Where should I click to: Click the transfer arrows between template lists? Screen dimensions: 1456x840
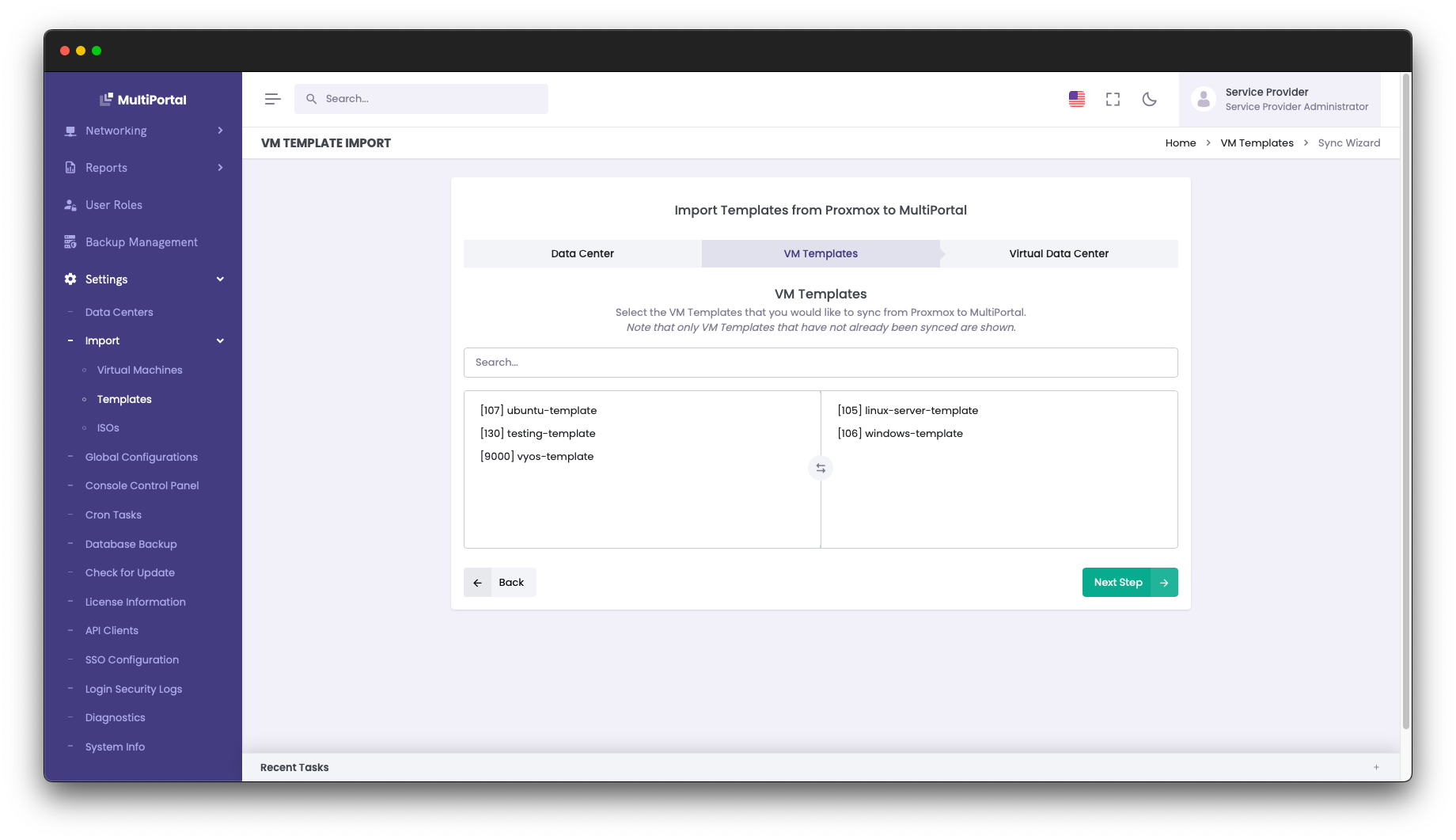point(821,468)
